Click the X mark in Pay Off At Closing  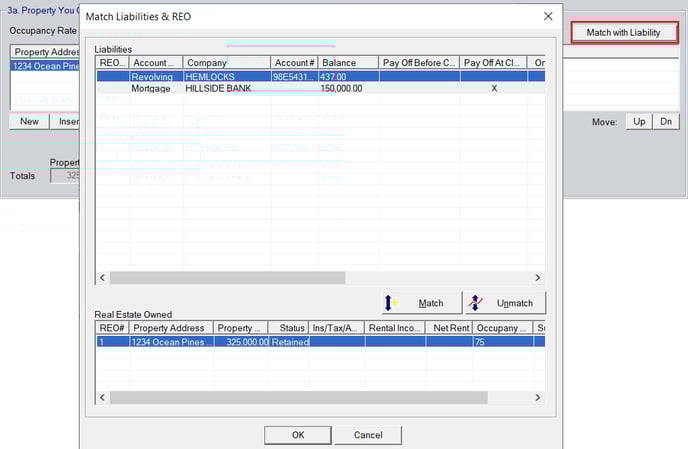[x=494, y=88]
